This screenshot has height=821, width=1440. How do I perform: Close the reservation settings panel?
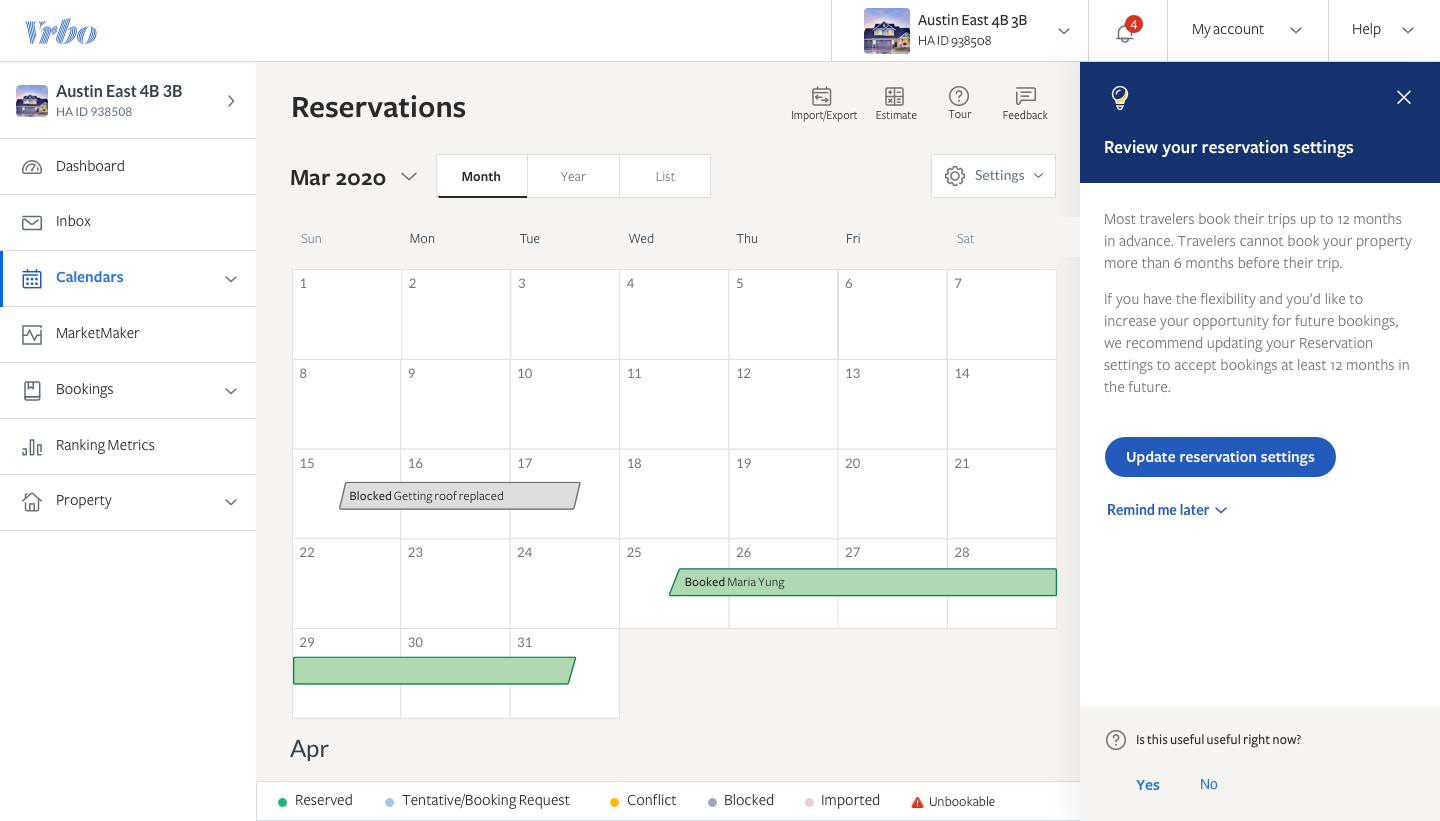point(1404,97)
